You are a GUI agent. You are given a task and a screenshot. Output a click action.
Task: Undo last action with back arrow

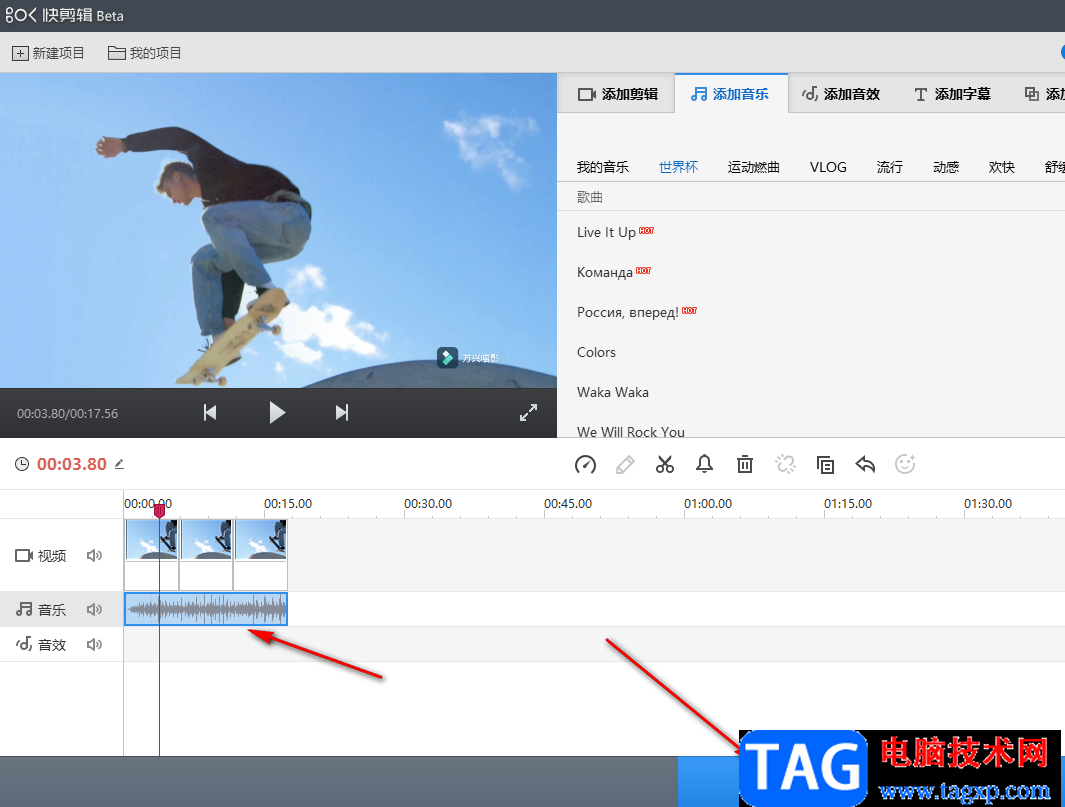(865, 465)
